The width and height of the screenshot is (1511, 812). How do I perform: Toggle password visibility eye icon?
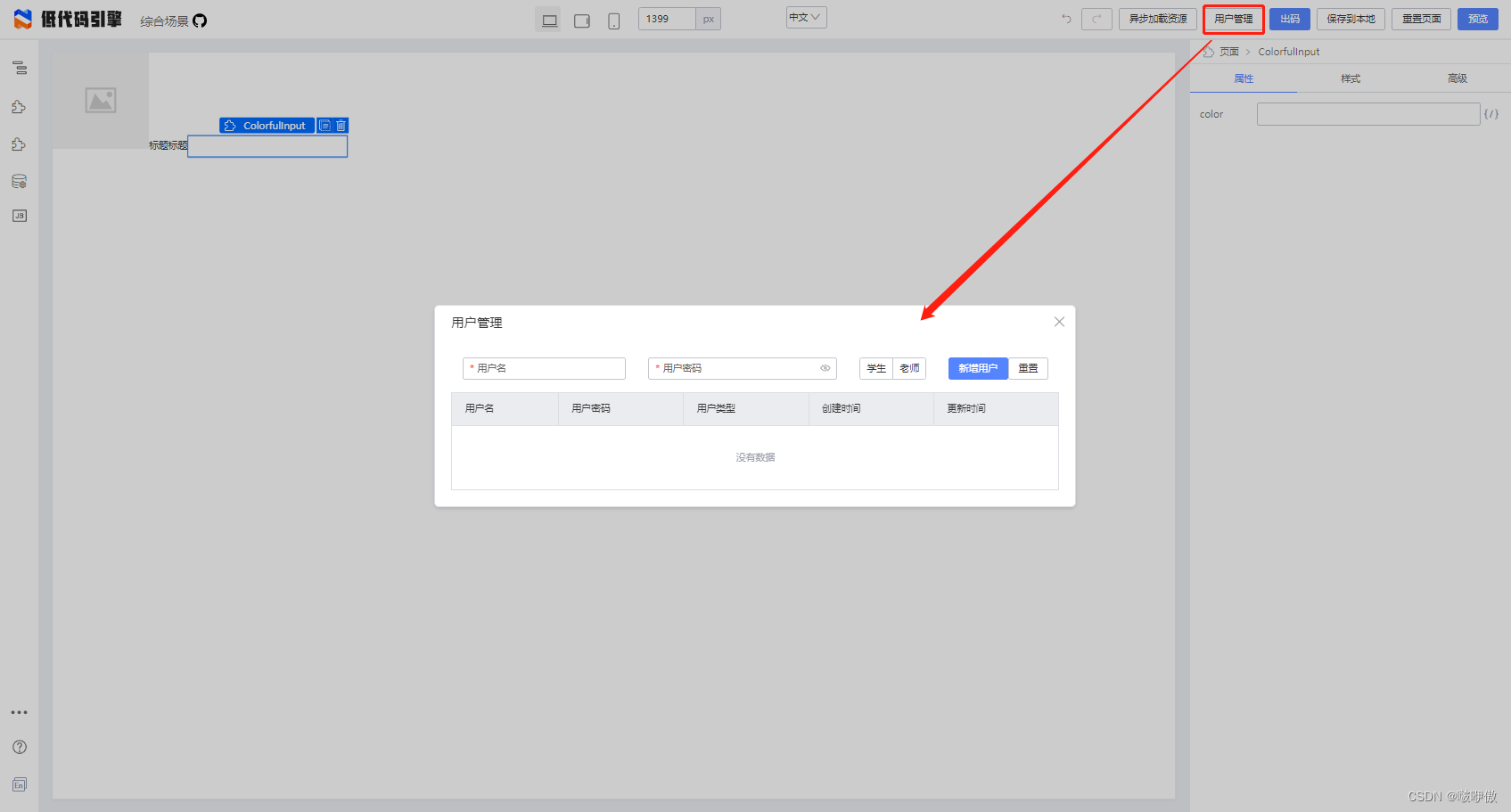click(x=825, y=368)
